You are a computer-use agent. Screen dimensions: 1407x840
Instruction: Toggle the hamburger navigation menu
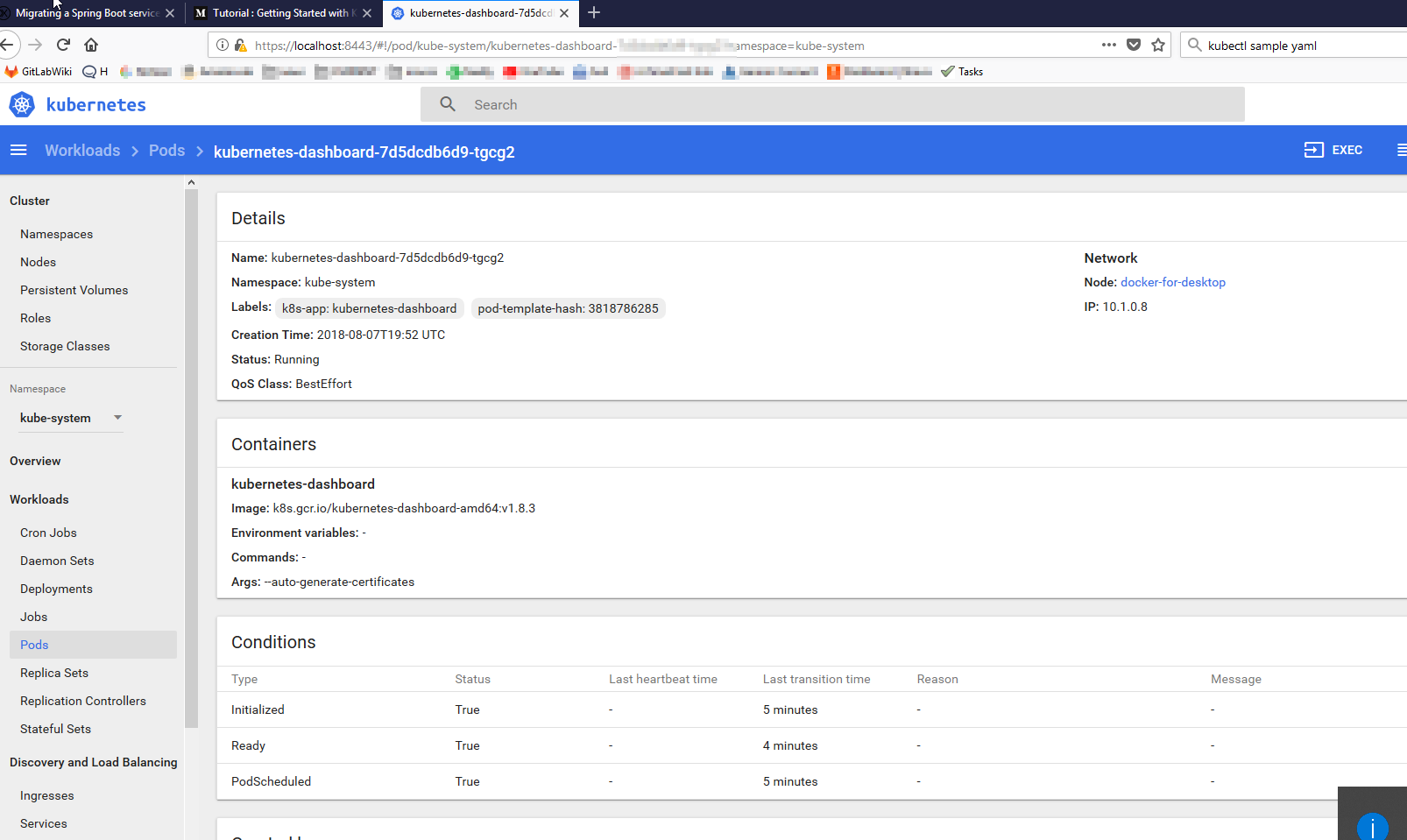[x=18, y=151]
